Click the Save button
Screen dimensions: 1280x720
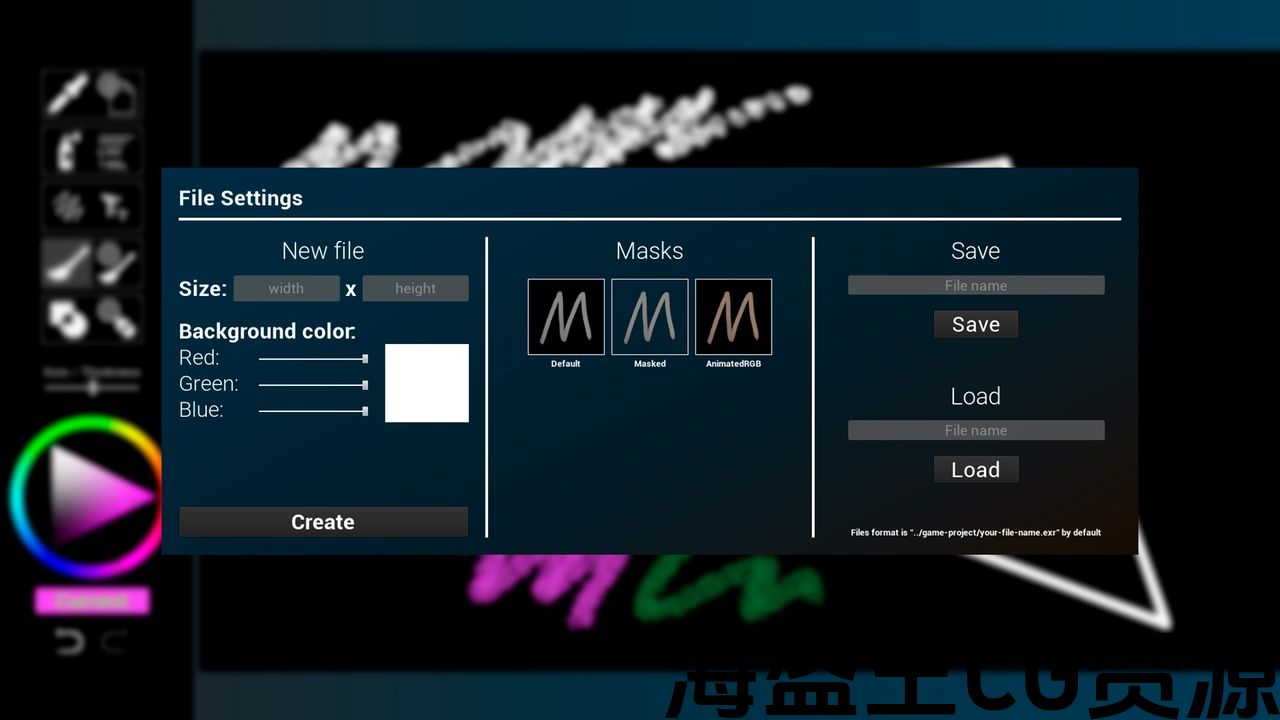[x=975, y=324]
